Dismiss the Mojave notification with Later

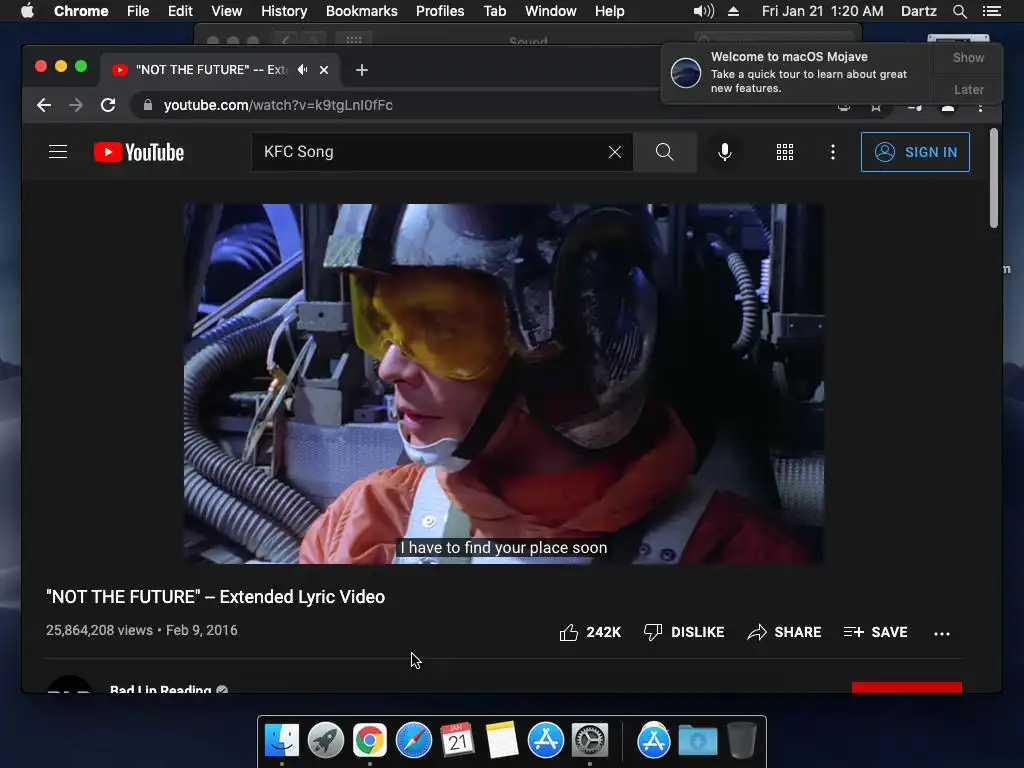click(968, 89)
